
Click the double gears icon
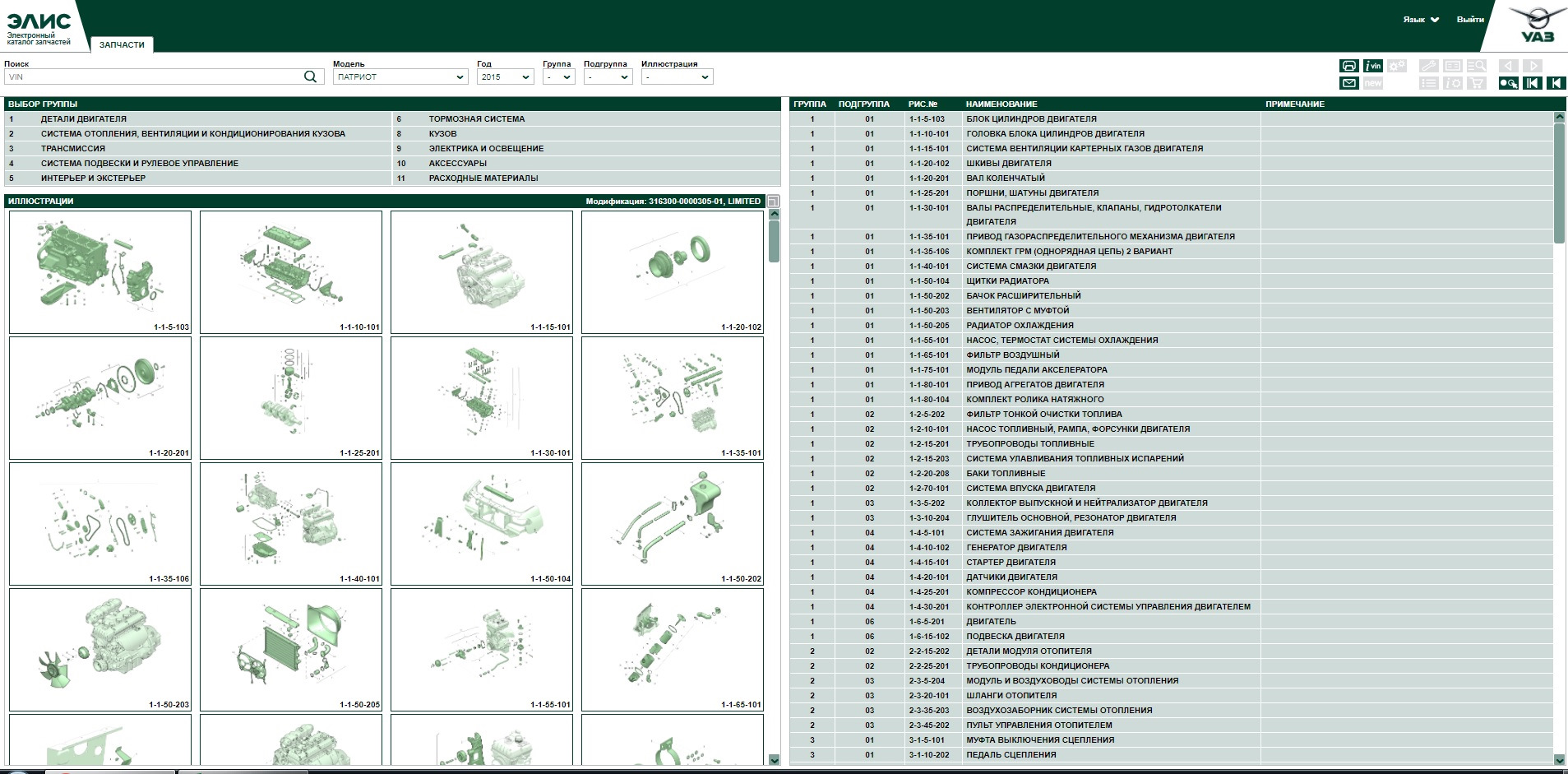tap(1396, 66)
